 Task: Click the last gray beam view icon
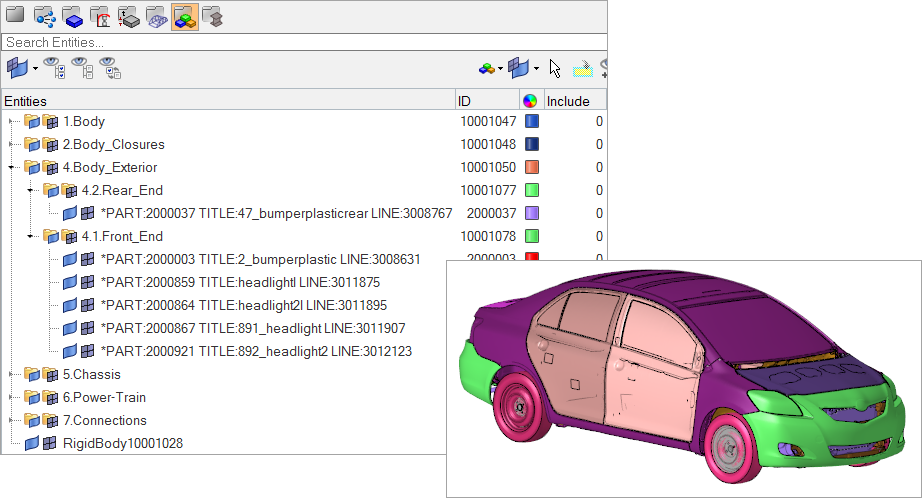[x=212, y=16]
